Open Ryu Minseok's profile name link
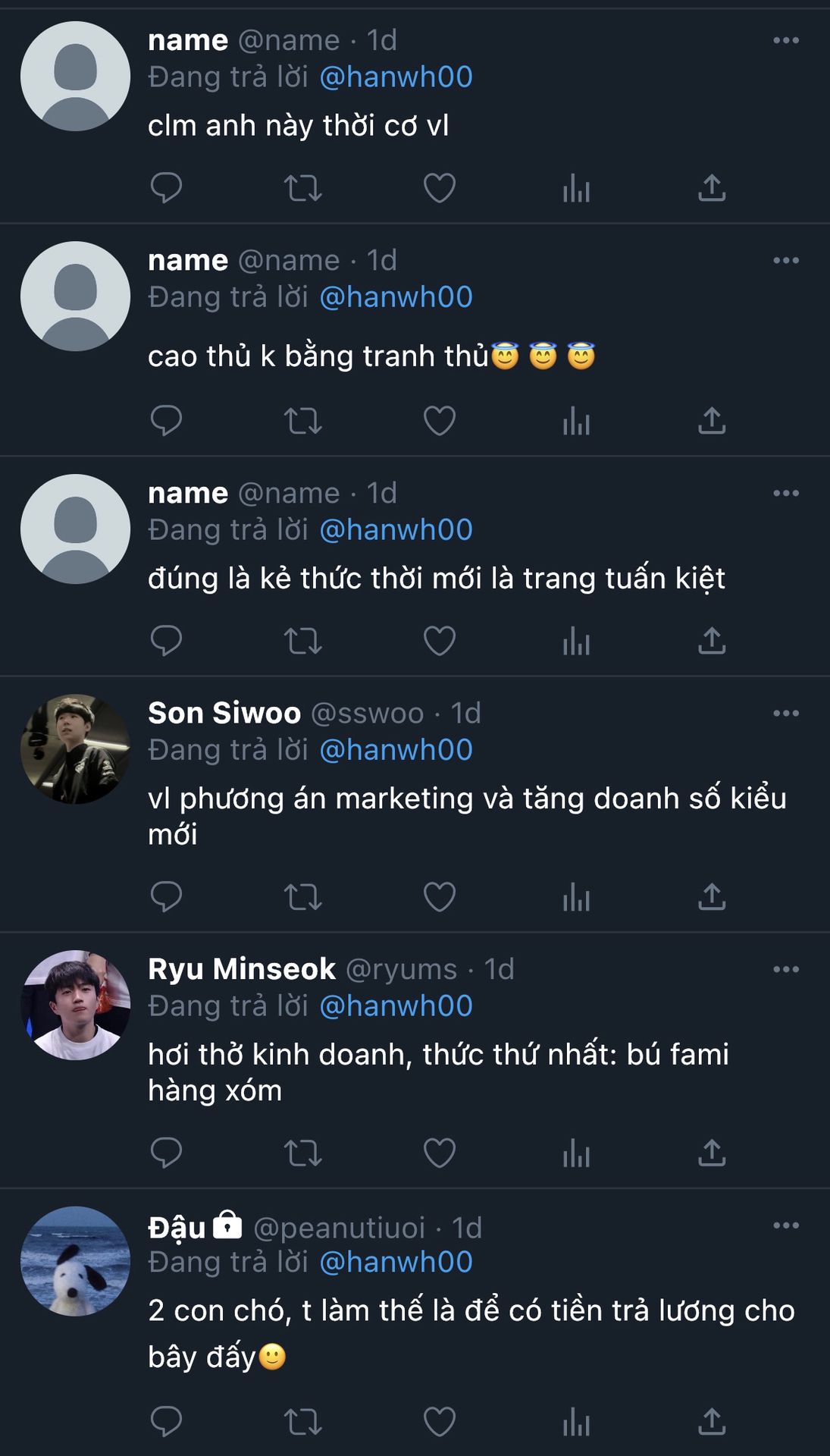This screenshot has height=1456, width=830. [x=242, y=969]
